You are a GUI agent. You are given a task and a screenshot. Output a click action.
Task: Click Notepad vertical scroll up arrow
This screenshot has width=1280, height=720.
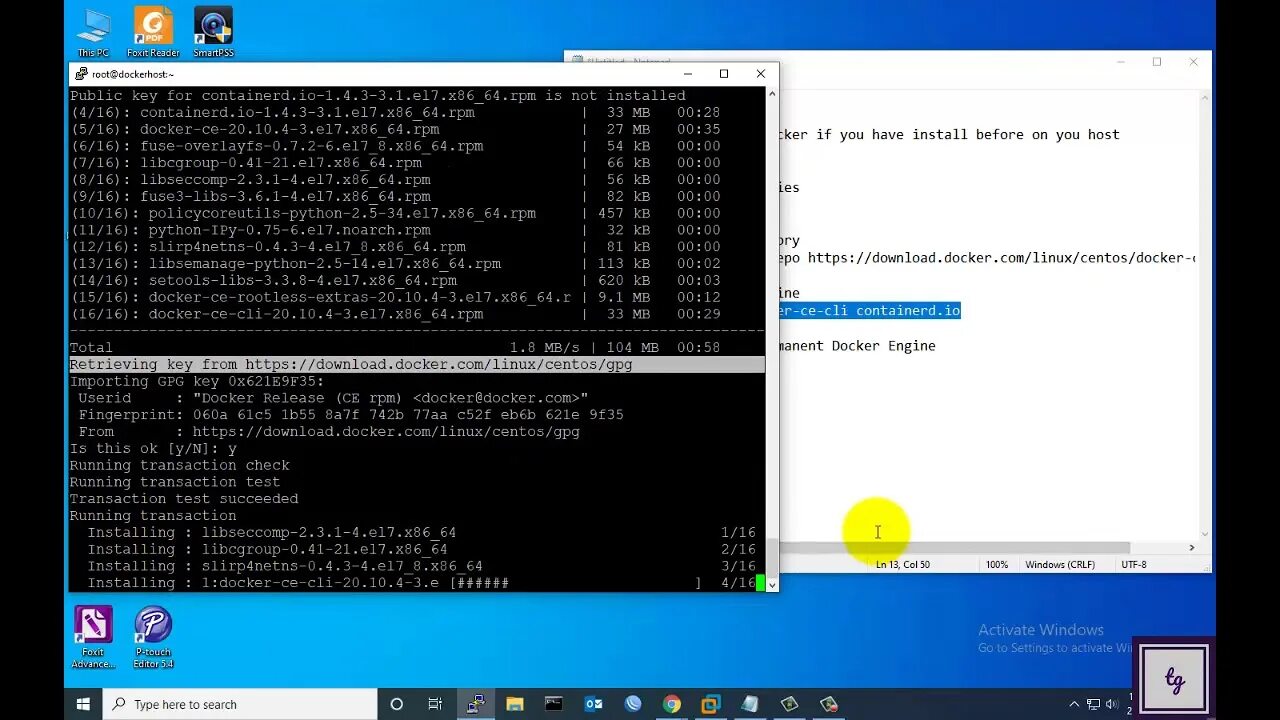1205,98
